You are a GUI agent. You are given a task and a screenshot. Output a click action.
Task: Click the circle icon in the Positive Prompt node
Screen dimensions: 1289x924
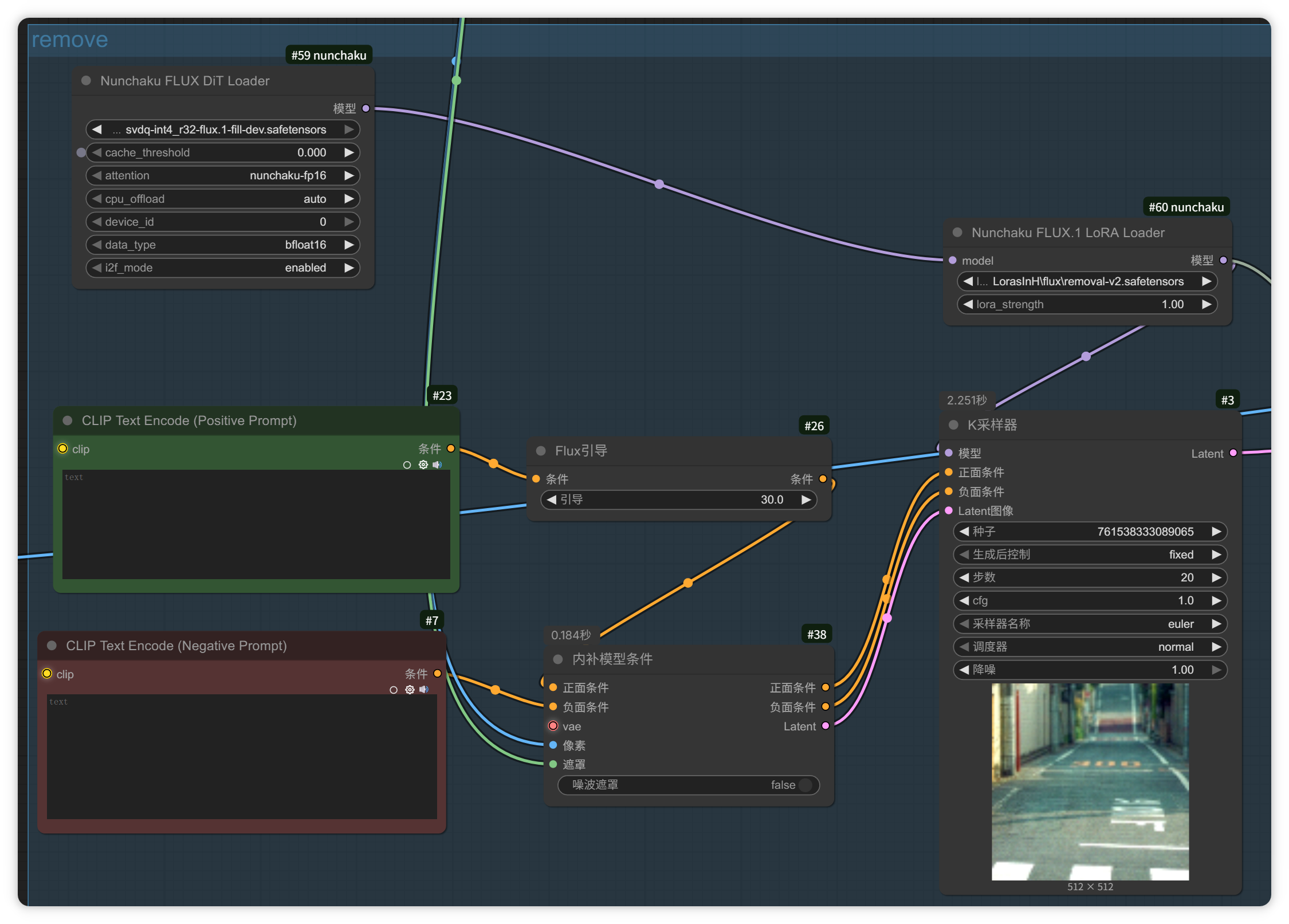tap(407, 465)
